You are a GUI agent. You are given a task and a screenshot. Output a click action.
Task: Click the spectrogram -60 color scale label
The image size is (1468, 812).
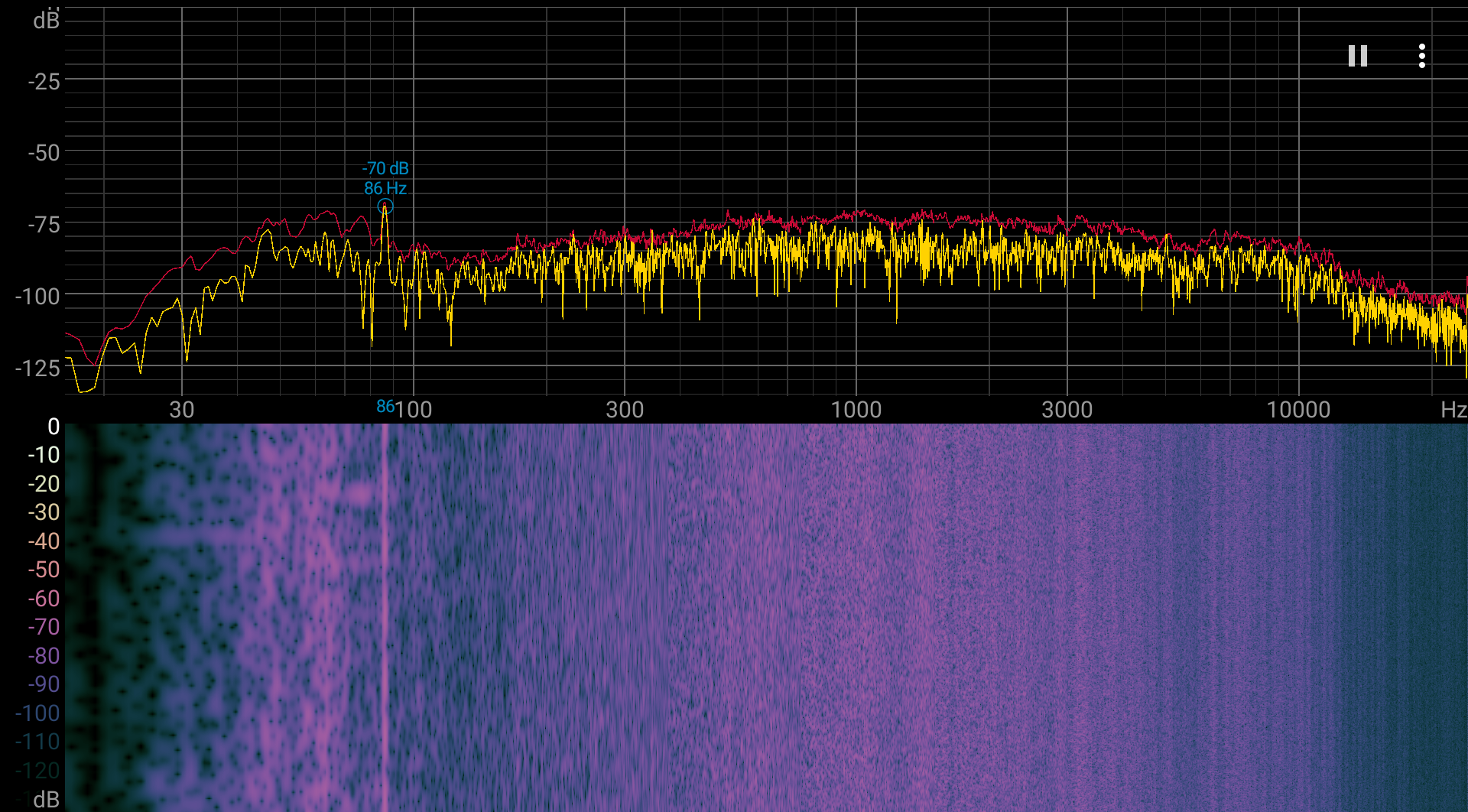[x=44, y=599]
